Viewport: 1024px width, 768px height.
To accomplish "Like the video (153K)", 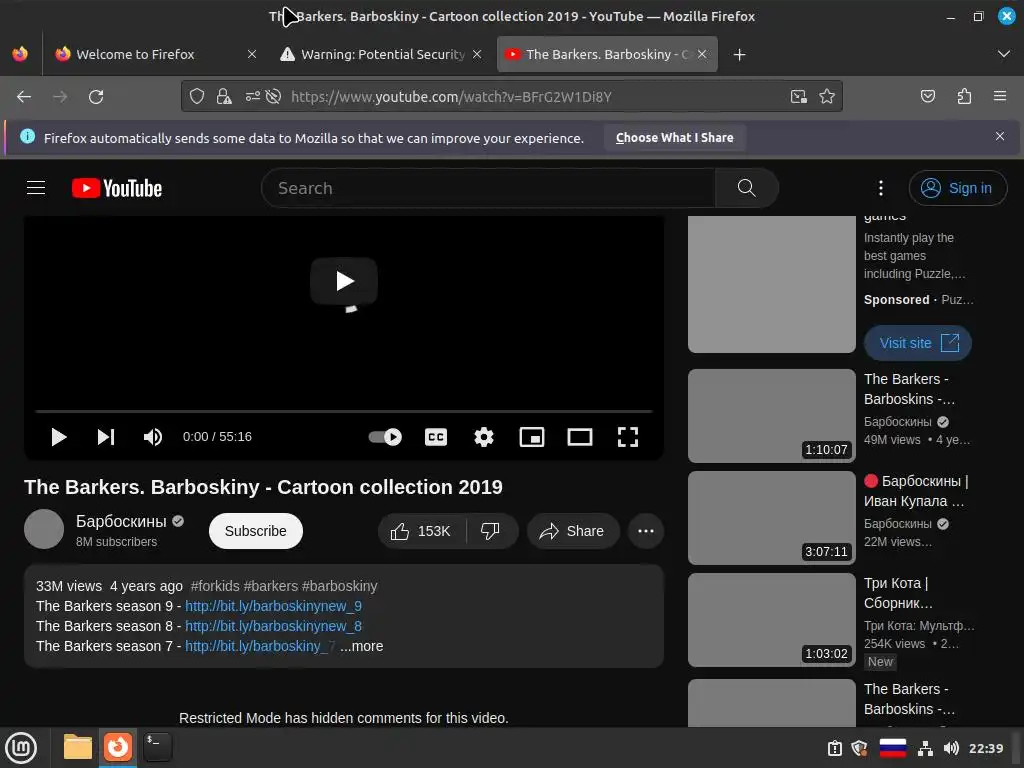I will tap(422, 531).
